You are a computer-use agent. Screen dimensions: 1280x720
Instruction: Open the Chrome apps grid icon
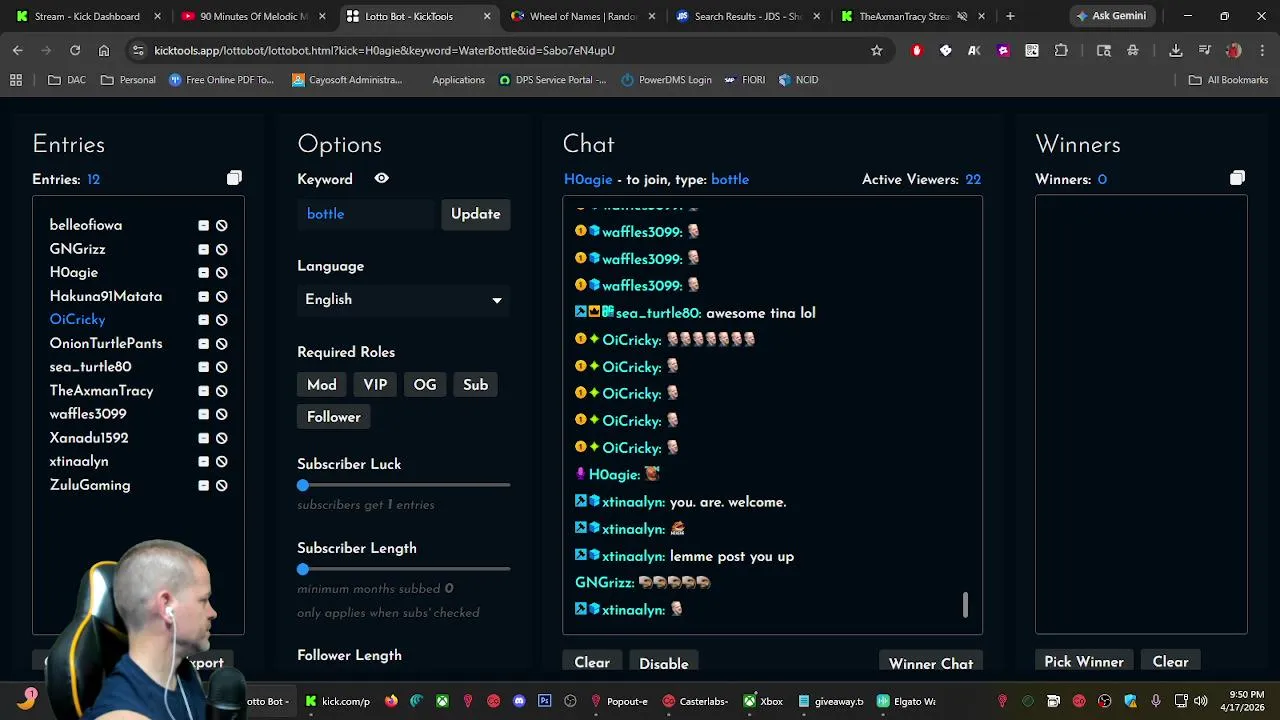pyautogui.click(x=16, y=80)
